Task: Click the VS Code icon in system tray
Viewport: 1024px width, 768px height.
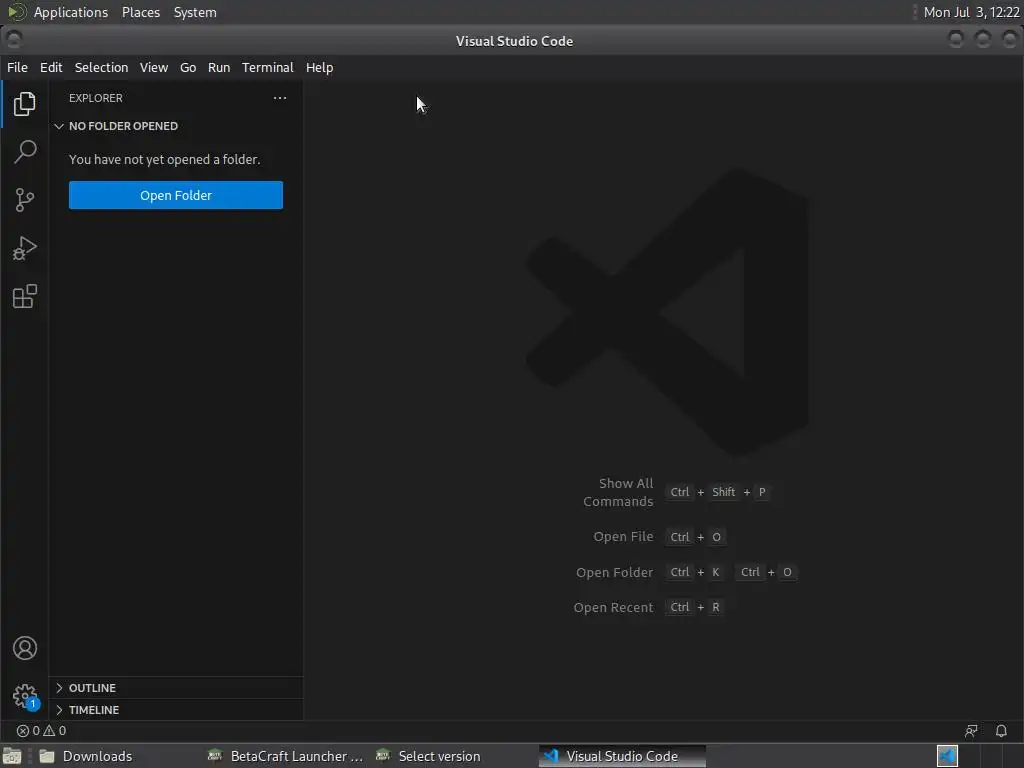Action: click(948, 756)
